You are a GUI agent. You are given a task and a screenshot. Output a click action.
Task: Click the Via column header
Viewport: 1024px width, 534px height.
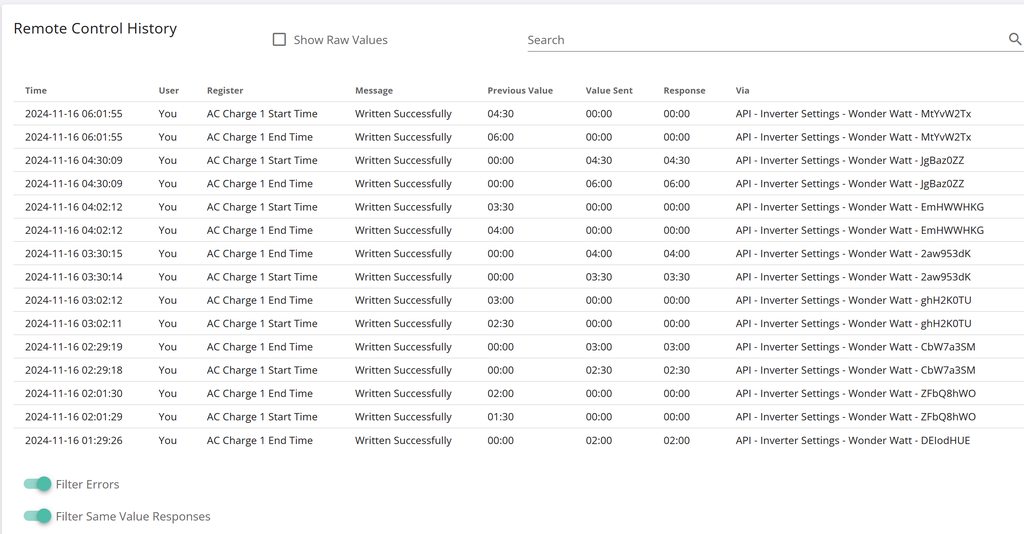pyautogui.click(x=742, y=91)
